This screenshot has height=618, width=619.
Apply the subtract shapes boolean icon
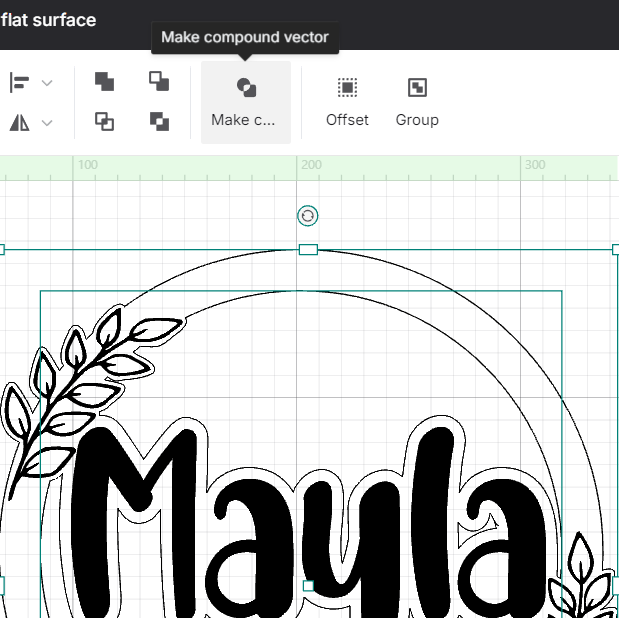(159, 81)
